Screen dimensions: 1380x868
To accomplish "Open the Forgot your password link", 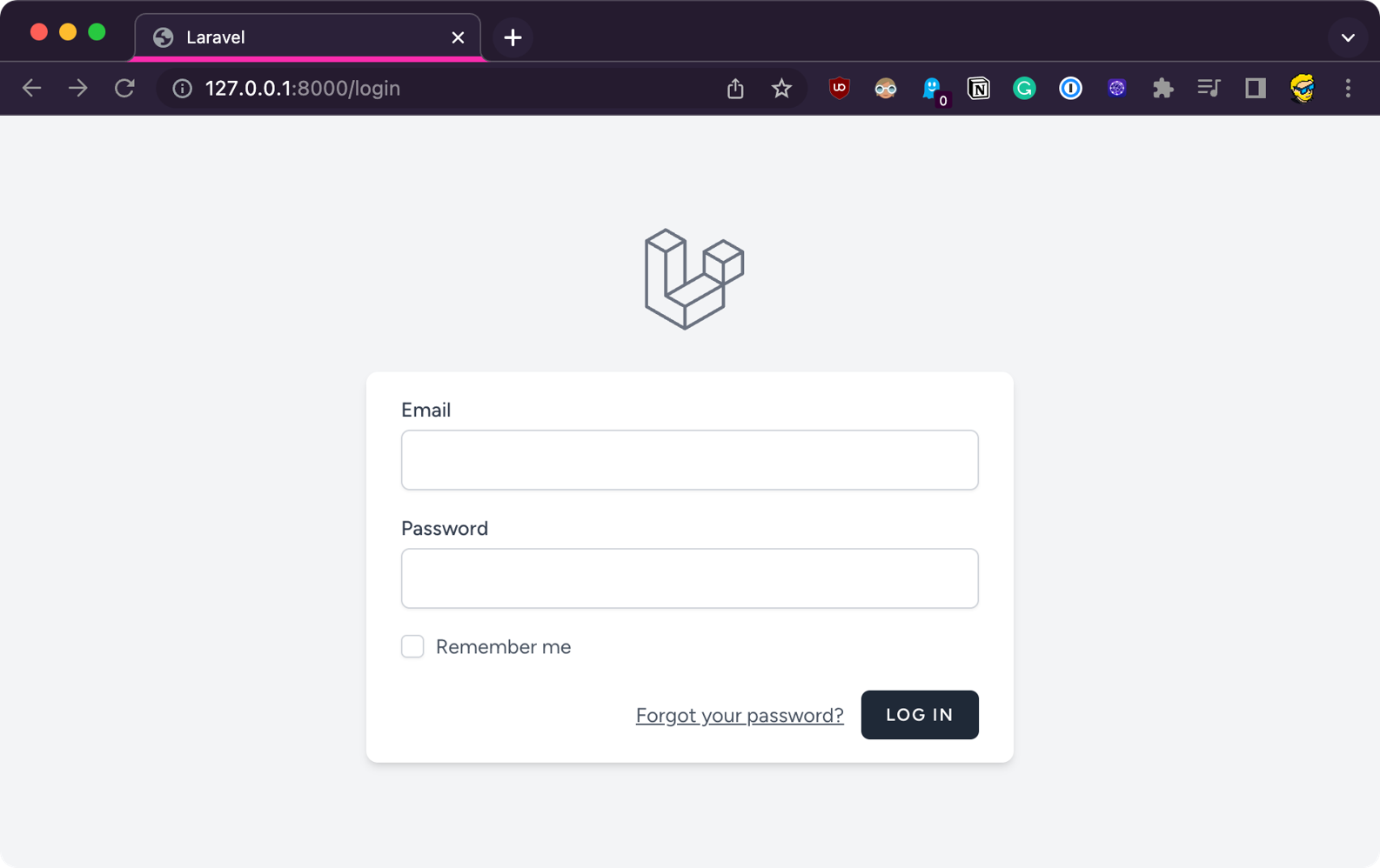I will (740, 715).
